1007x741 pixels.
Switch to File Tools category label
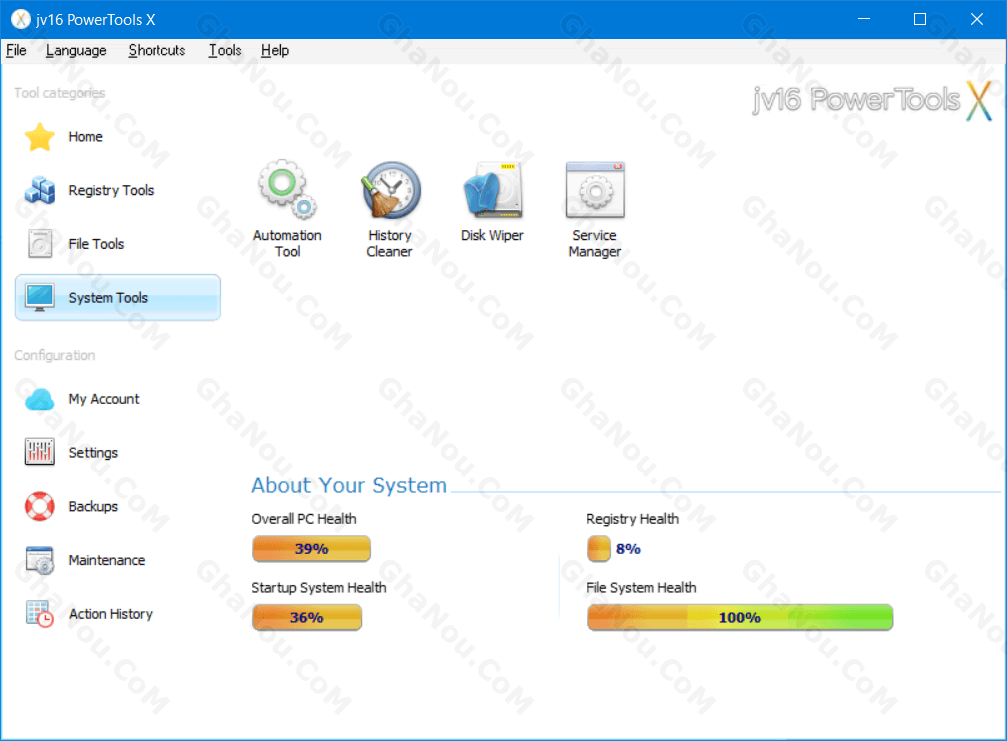click(x=96, y=244)
